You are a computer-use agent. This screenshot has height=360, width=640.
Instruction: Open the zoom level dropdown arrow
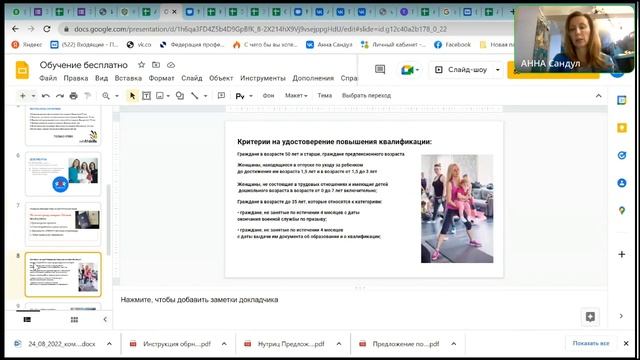117,96
